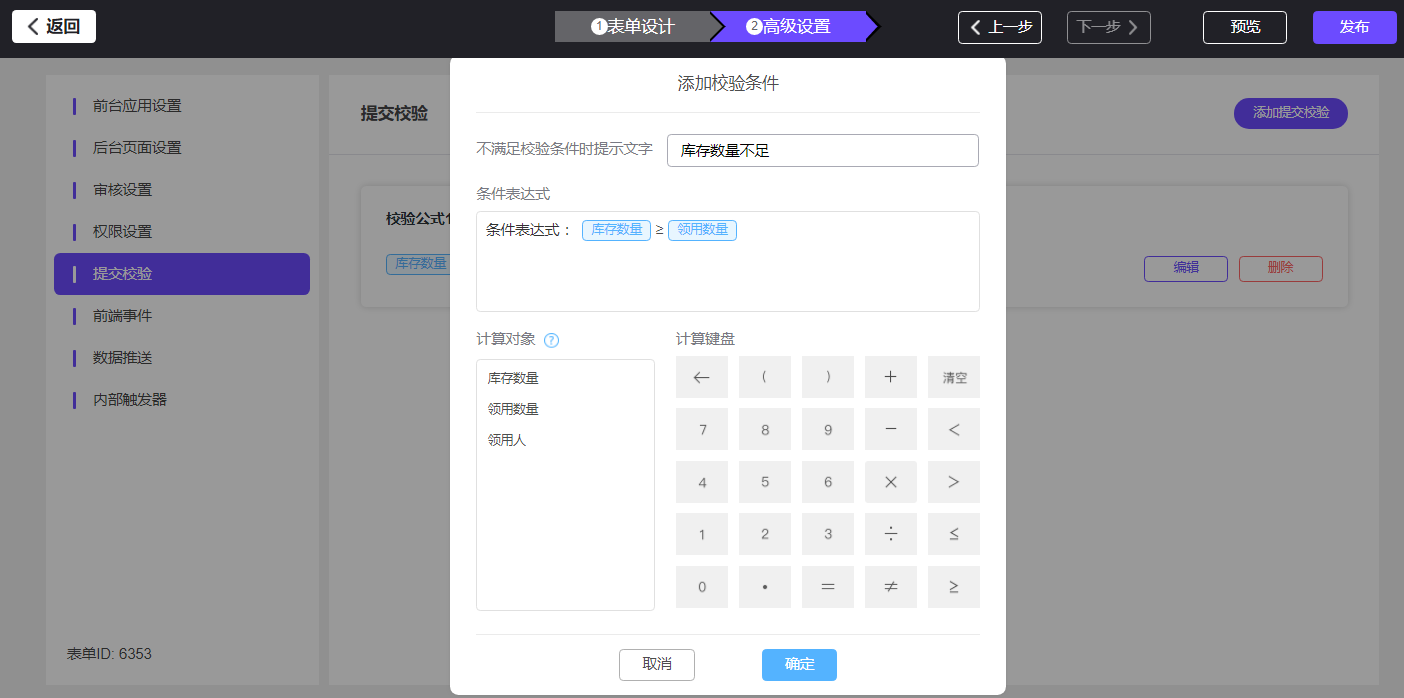Click the 清空 clear key
The image size is (1404, 698).
[x=954, y=377]
